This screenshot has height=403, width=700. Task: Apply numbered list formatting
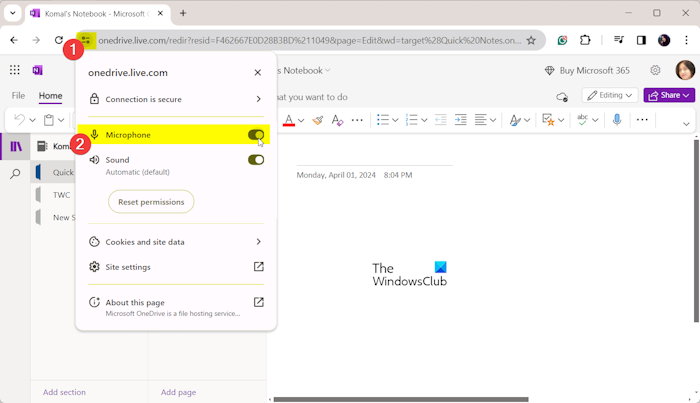tap(411, 120)
